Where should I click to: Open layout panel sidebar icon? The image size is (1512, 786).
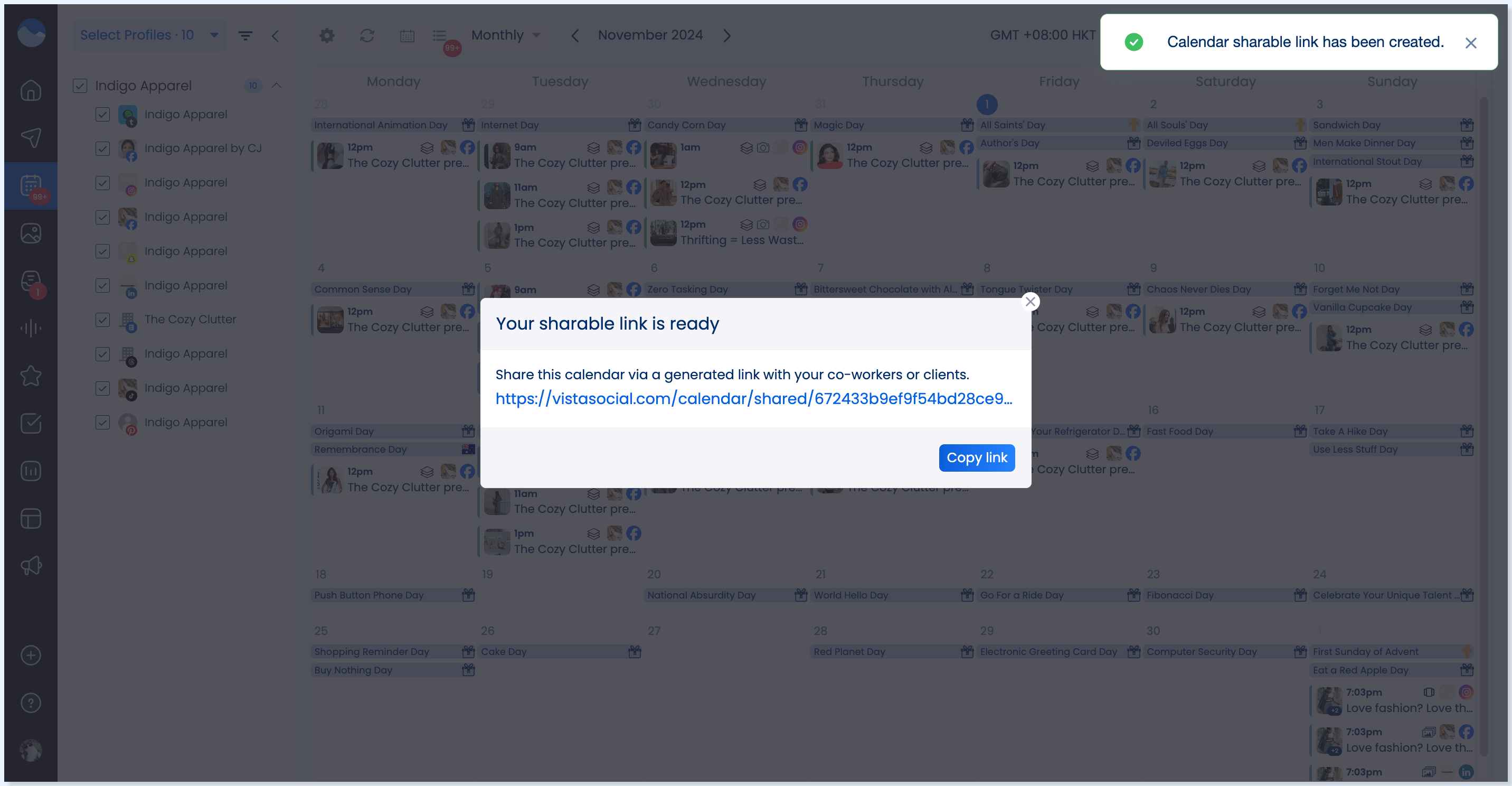pyautogui.click(x=31, y=519)
